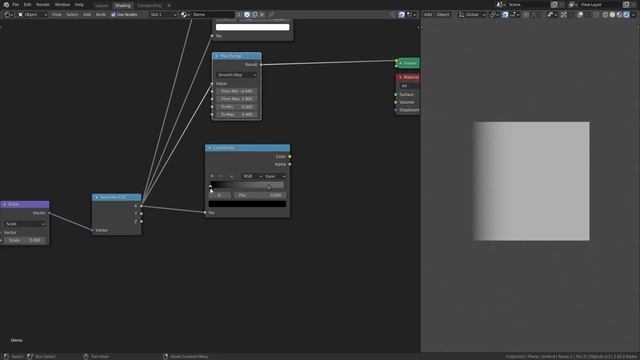Open the node editor Node menu
The height and width of the screenshot is (360, 640).
tap(101, 15)
